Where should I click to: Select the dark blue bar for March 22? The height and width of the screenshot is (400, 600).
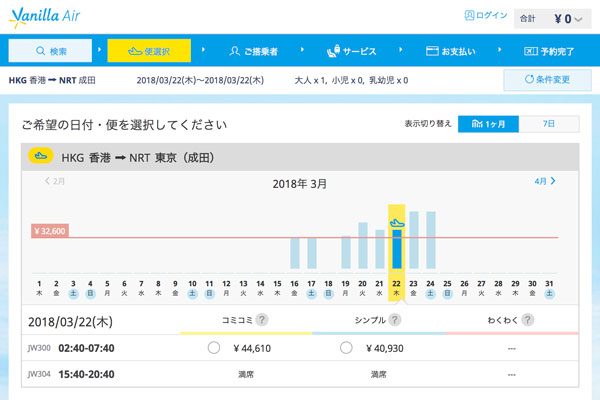(x=397, y=249)
